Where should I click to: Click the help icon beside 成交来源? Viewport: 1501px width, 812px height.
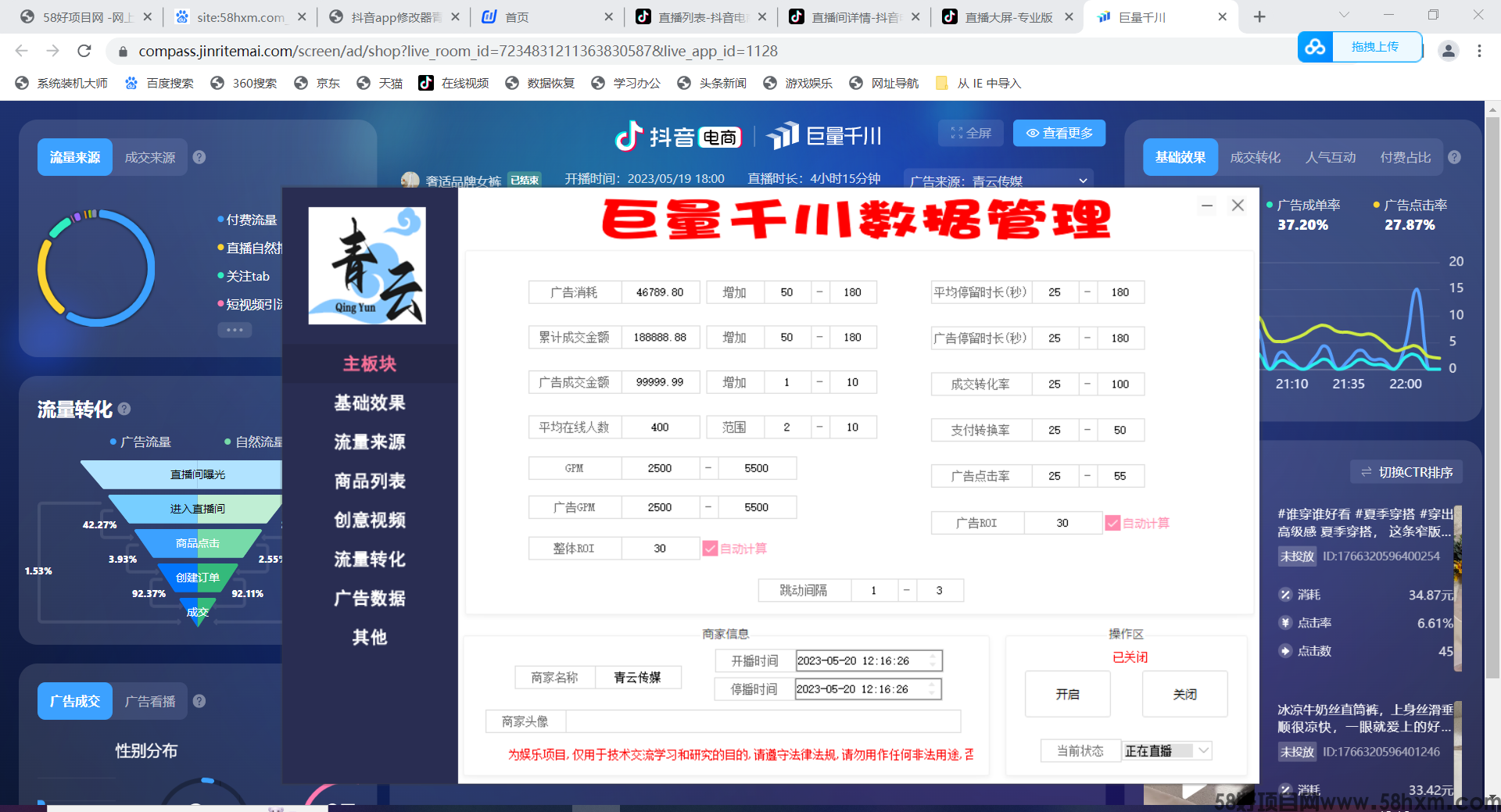(199, 157)
